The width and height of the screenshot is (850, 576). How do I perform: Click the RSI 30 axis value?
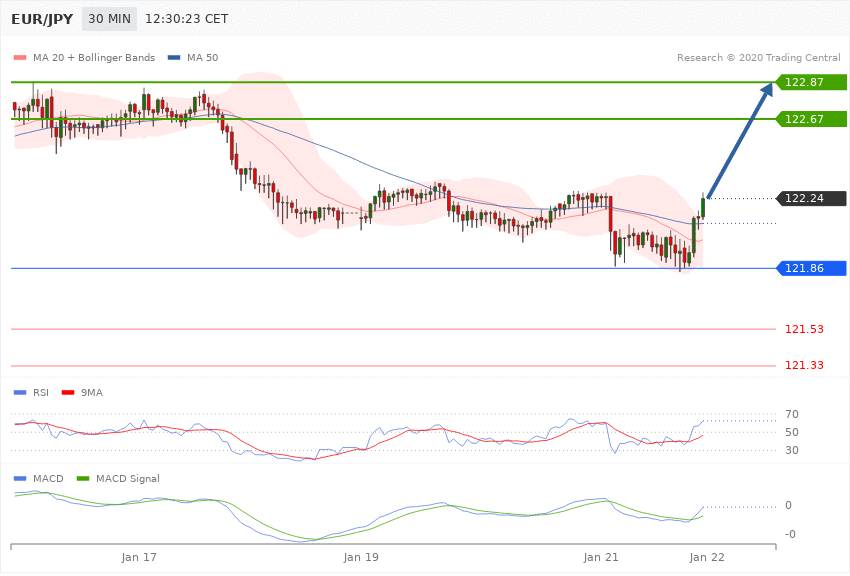pos(791,450)
